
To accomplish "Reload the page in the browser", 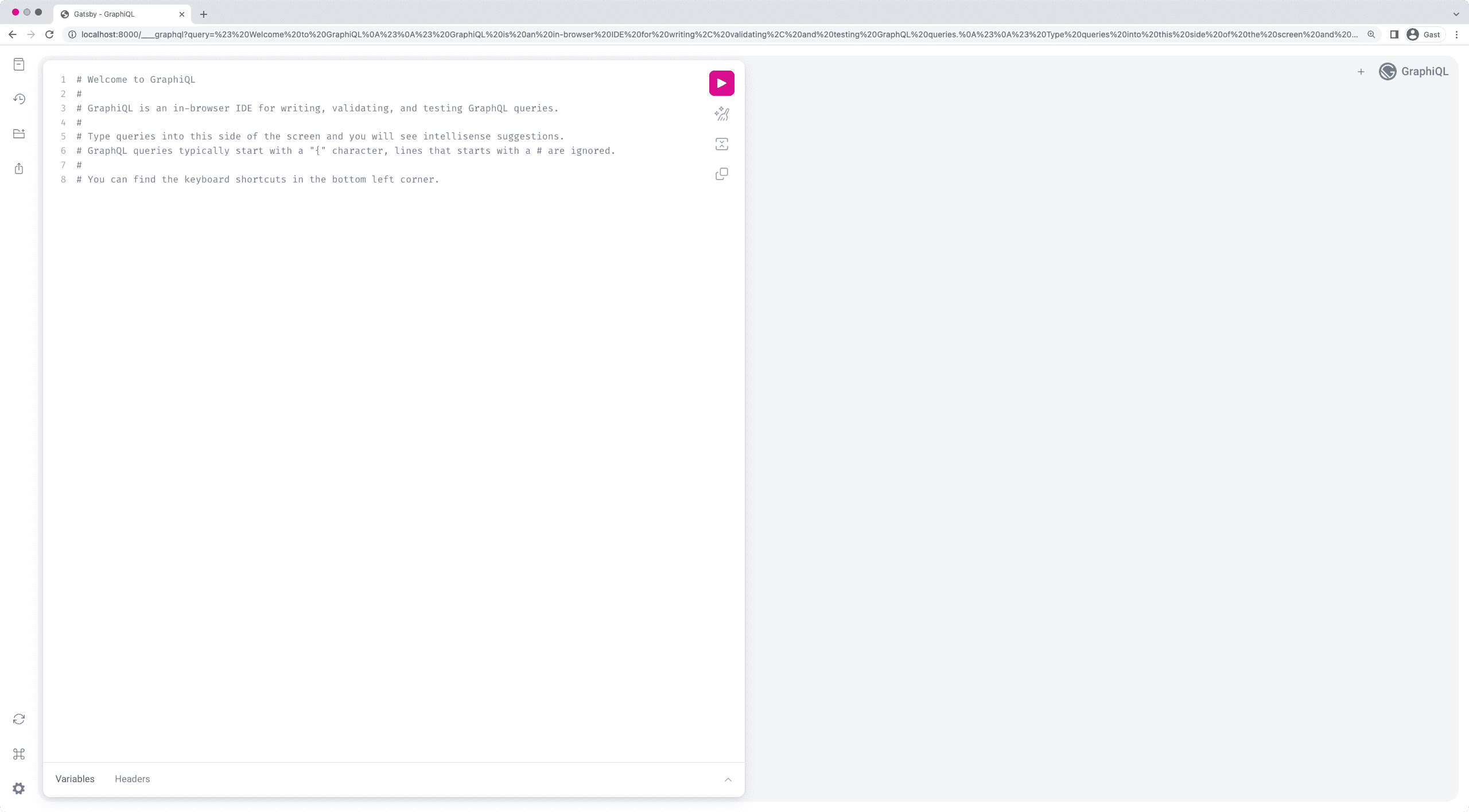I will [49, 34].
